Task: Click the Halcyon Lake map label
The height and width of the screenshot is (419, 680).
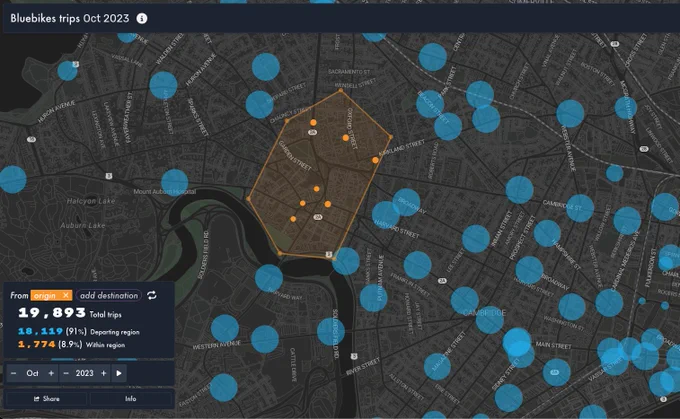Action: (x=91, y=201)
